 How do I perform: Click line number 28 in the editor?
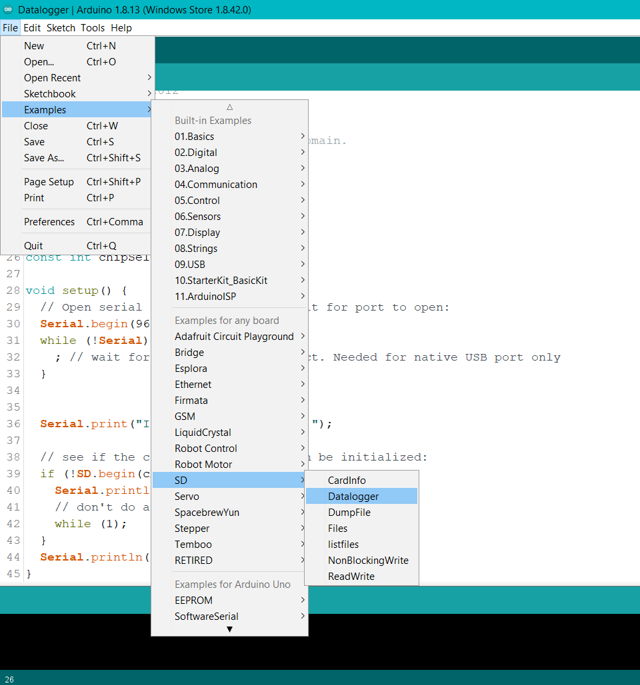[13, 291]
